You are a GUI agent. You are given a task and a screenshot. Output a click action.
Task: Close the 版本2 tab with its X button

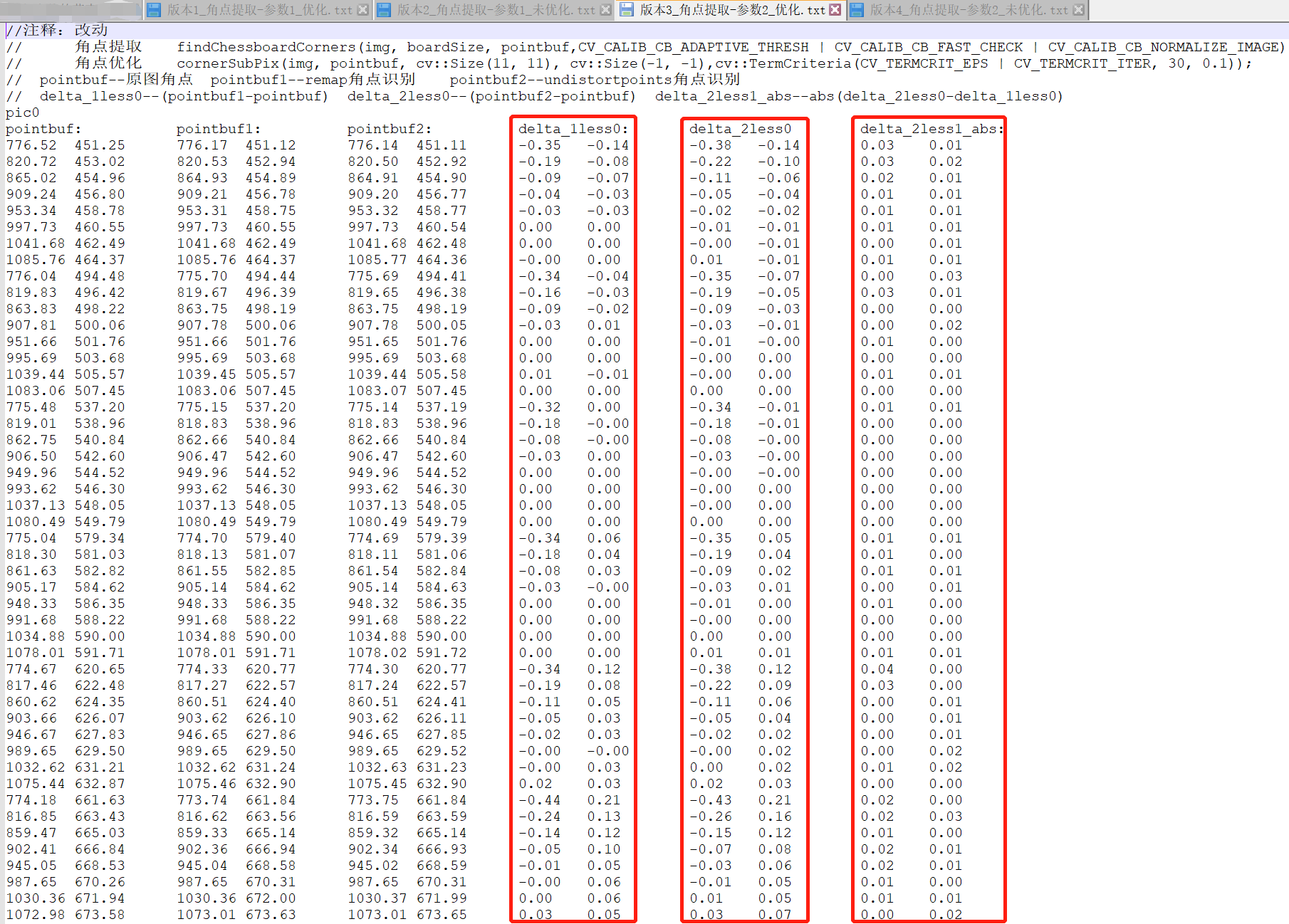607,10
